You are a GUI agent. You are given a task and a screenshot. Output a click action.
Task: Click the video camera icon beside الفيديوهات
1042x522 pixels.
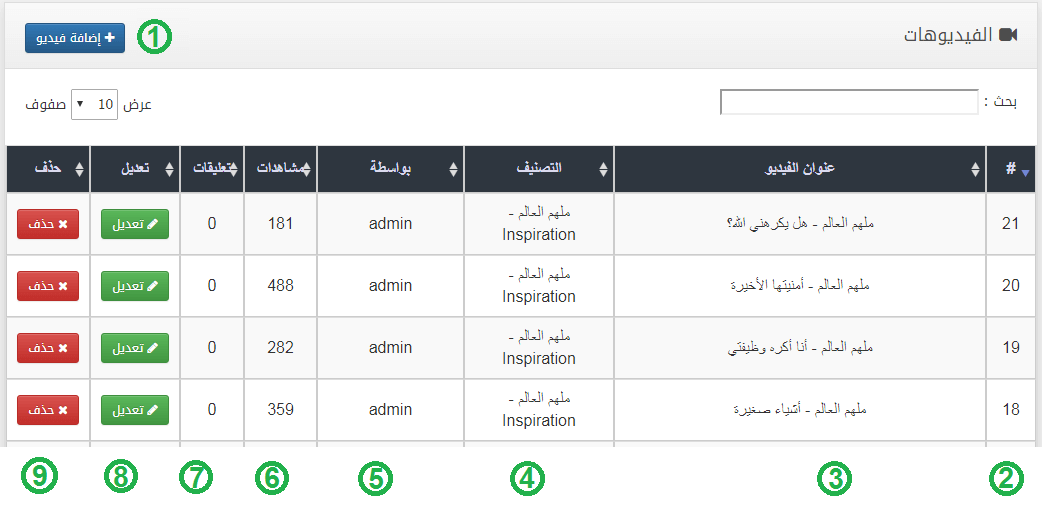click(1009, 35)
